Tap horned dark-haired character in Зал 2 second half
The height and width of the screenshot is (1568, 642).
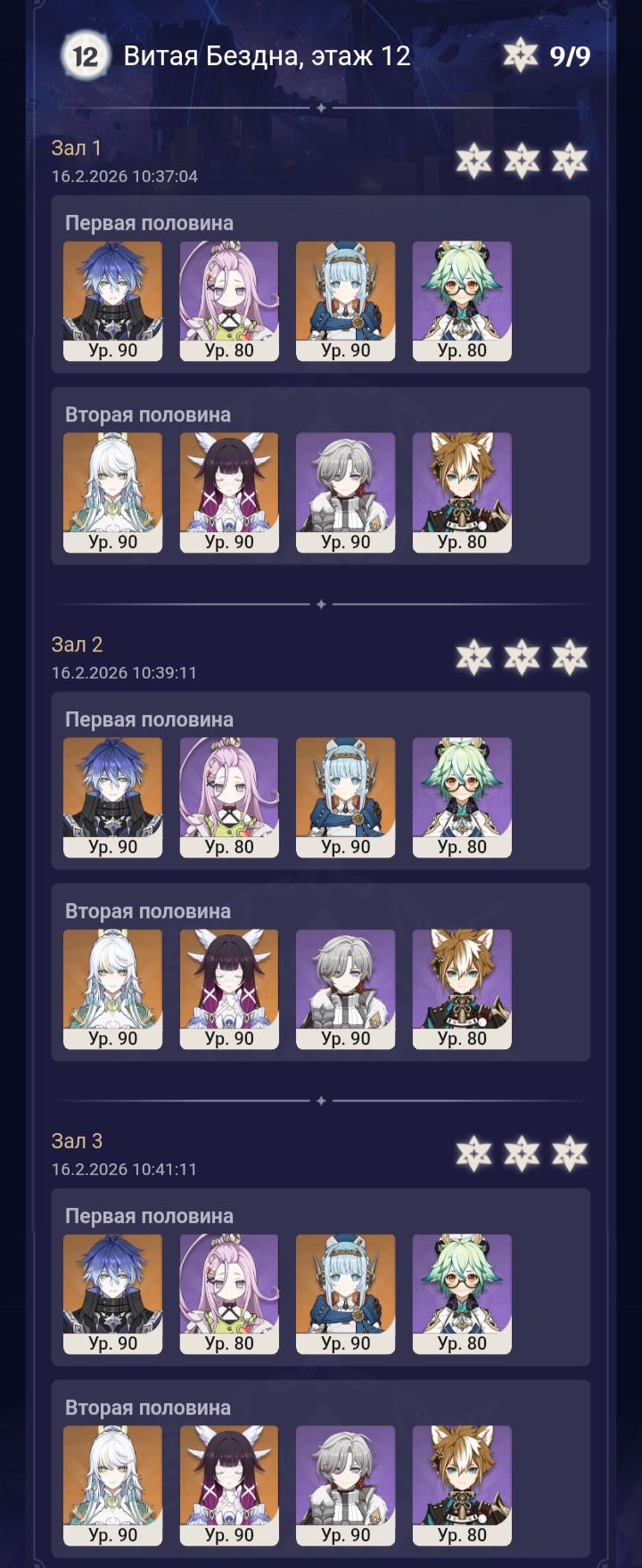coord(229,989)
